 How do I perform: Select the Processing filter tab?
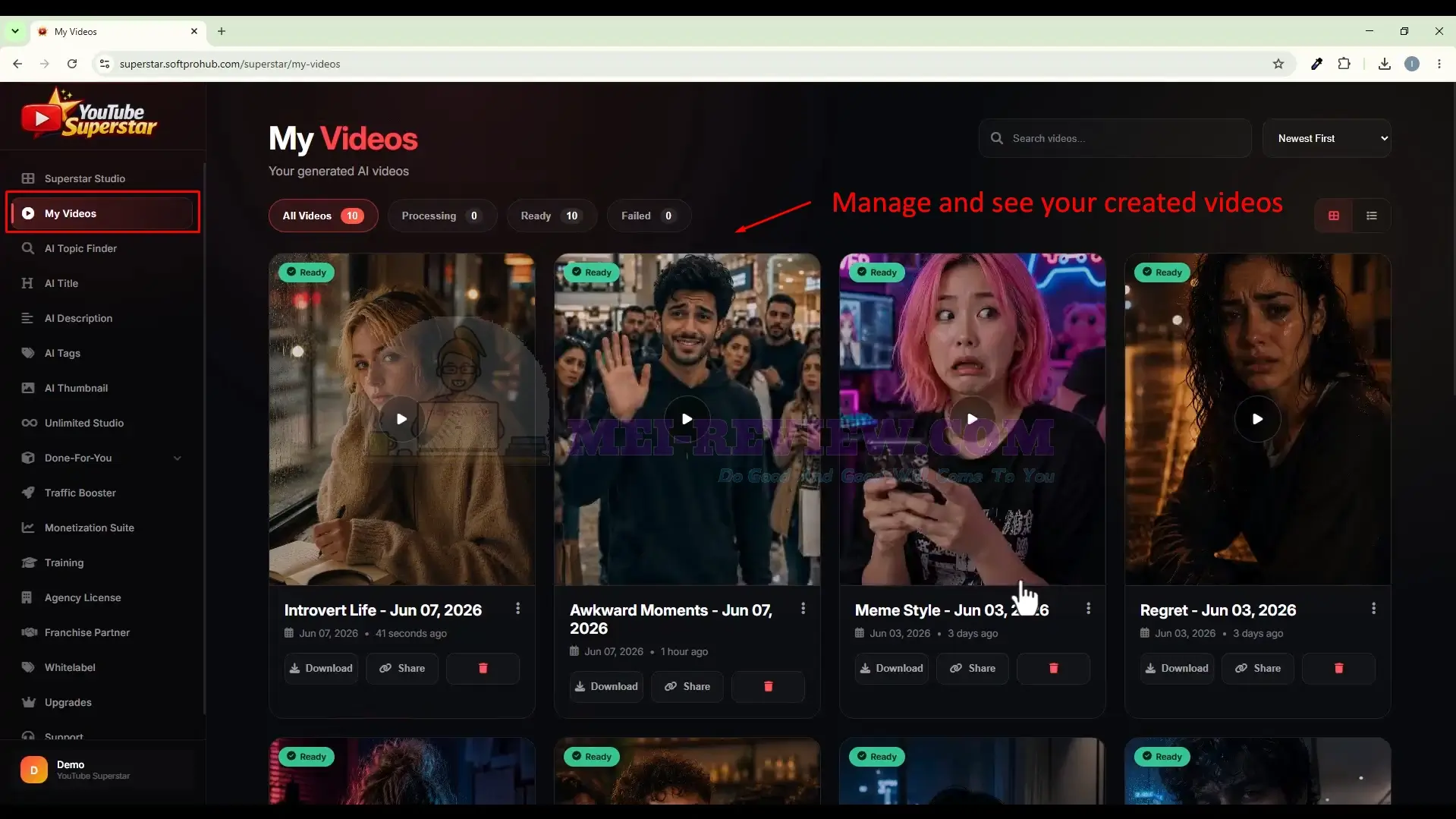tap(442, 216)
